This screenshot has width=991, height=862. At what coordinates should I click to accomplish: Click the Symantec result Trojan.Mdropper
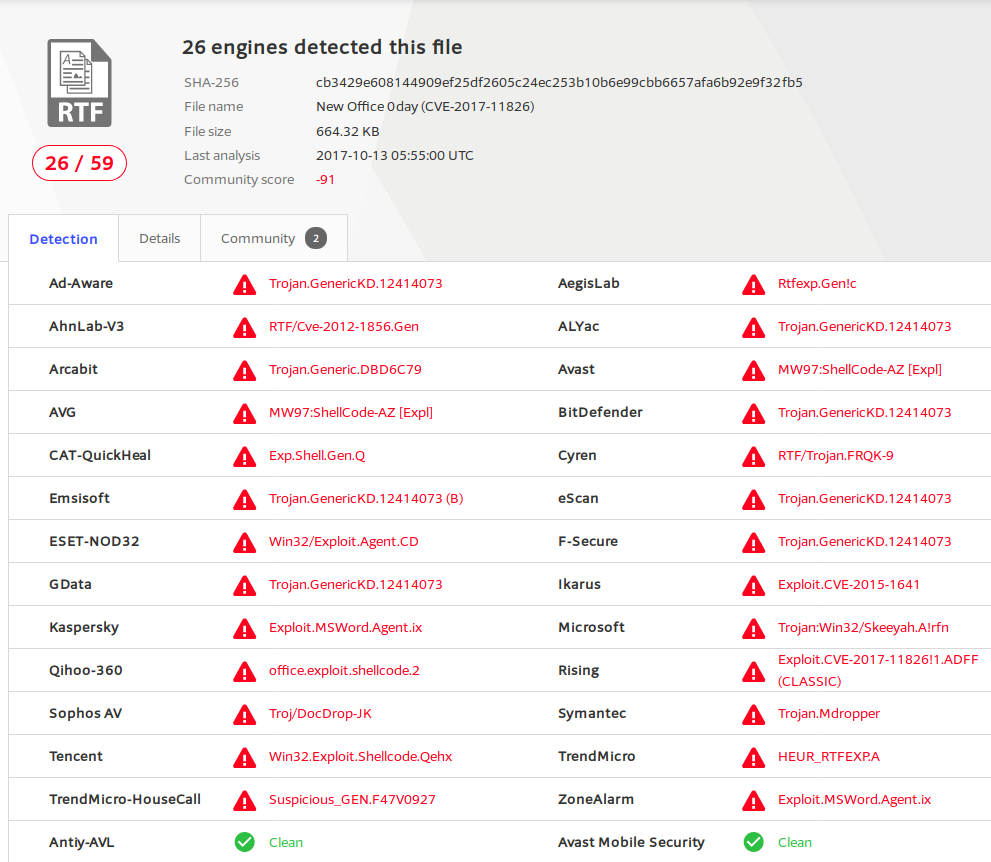[829, 713]
